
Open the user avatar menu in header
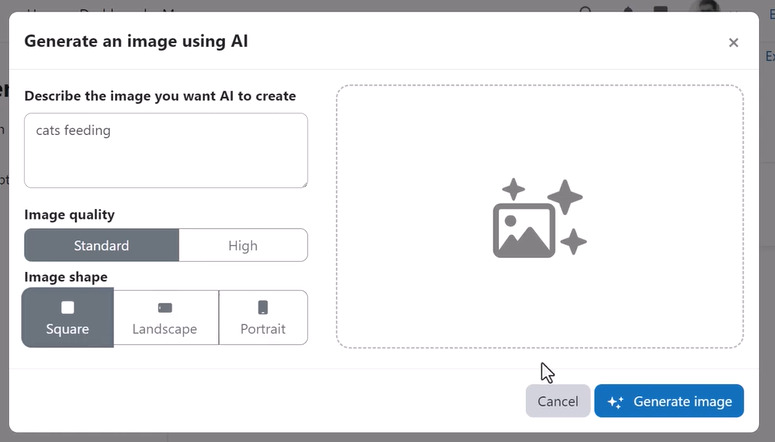tap(708, 9)
